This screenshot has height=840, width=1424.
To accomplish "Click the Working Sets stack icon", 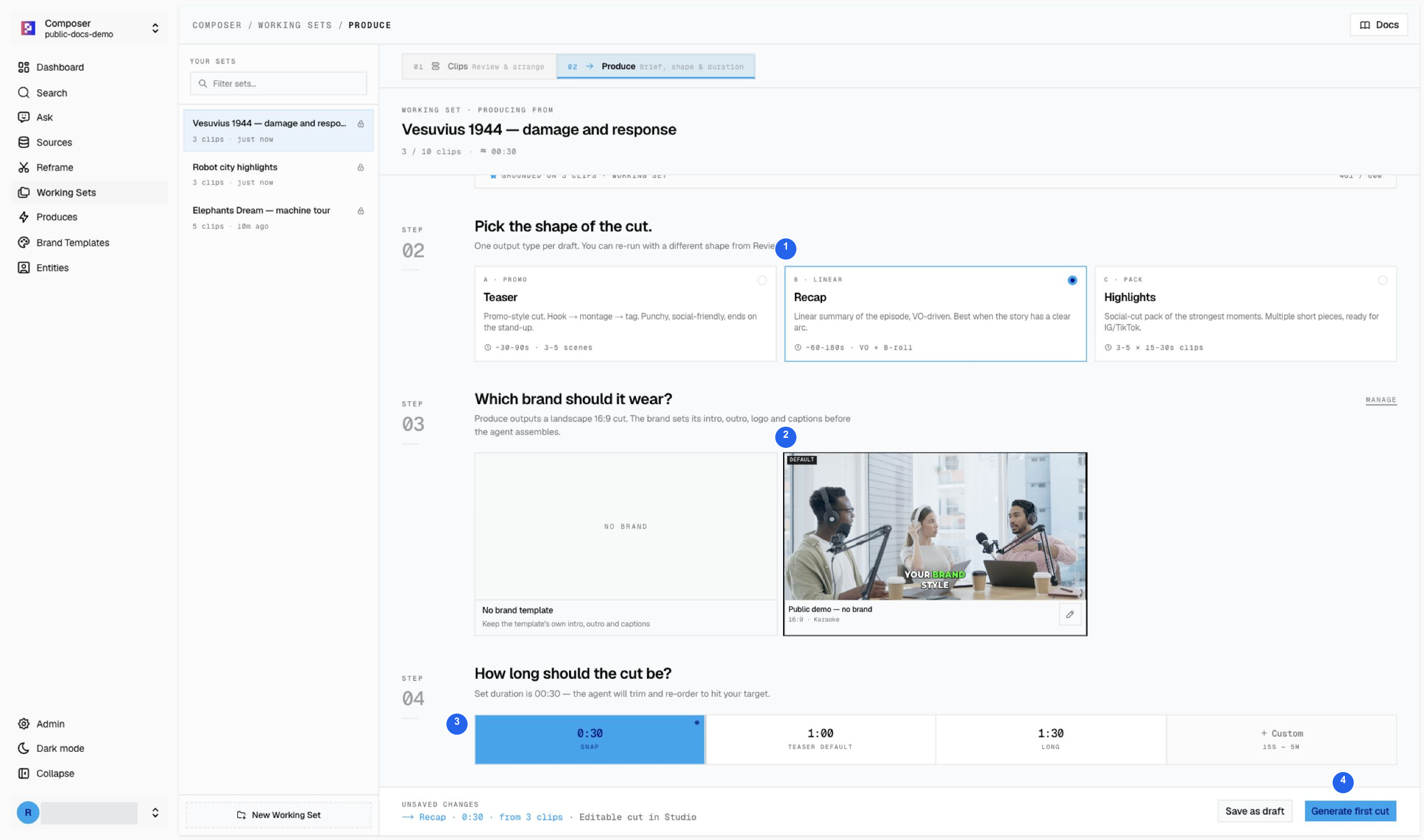I will click(x=23, y=192).
